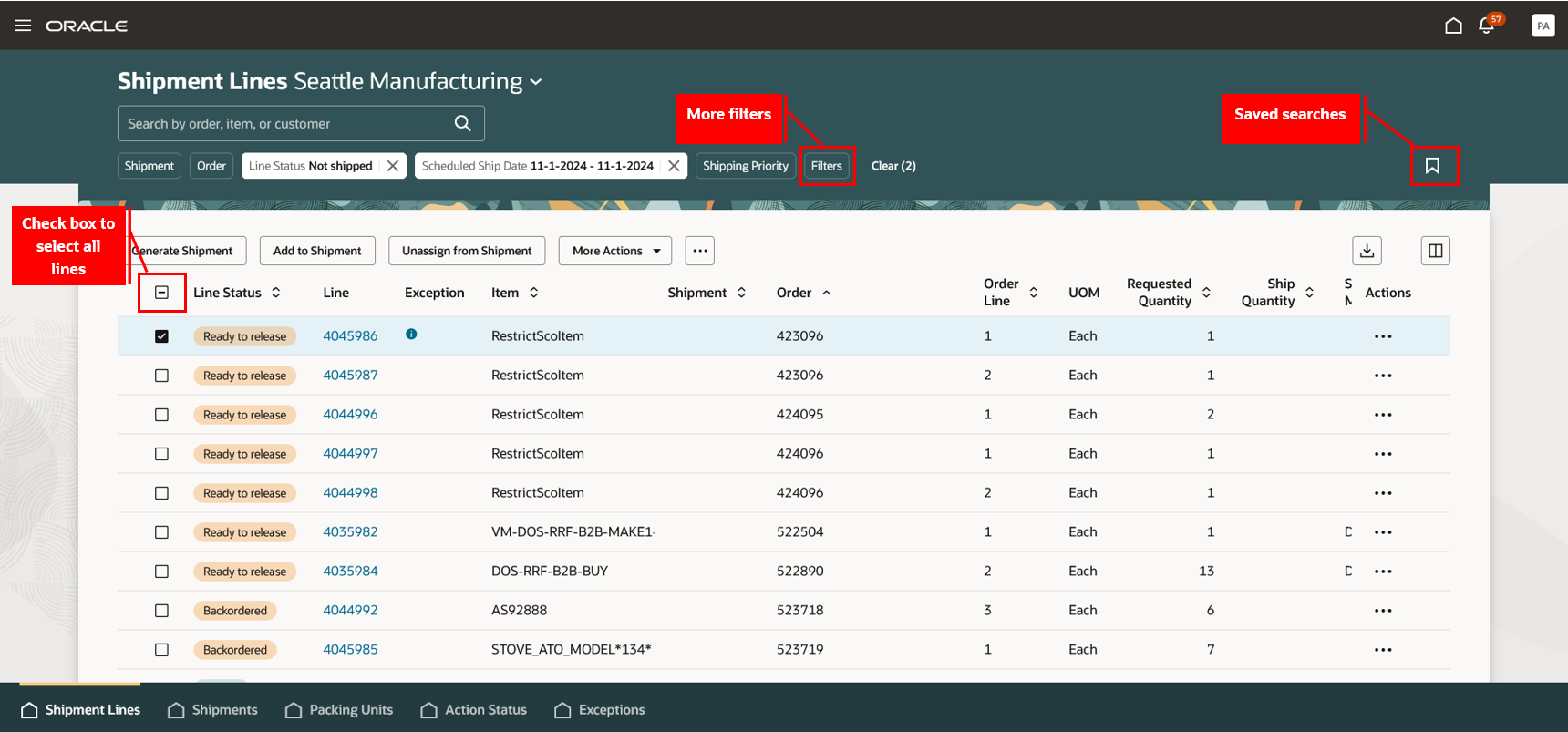Click the download export icon
This screenshot has width=1568, height=732.
[1367, 251]
